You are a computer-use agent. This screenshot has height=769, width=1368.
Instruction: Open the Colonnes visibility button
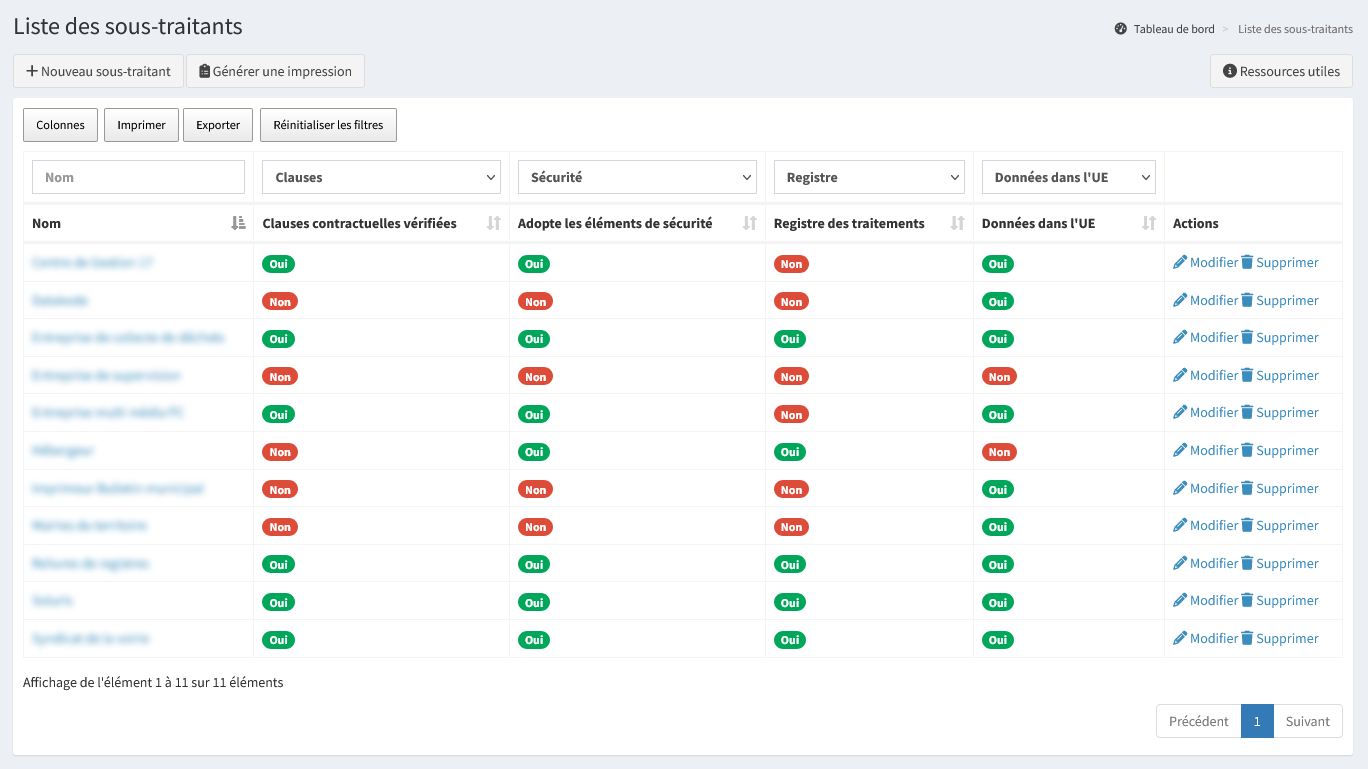(61, 125)
